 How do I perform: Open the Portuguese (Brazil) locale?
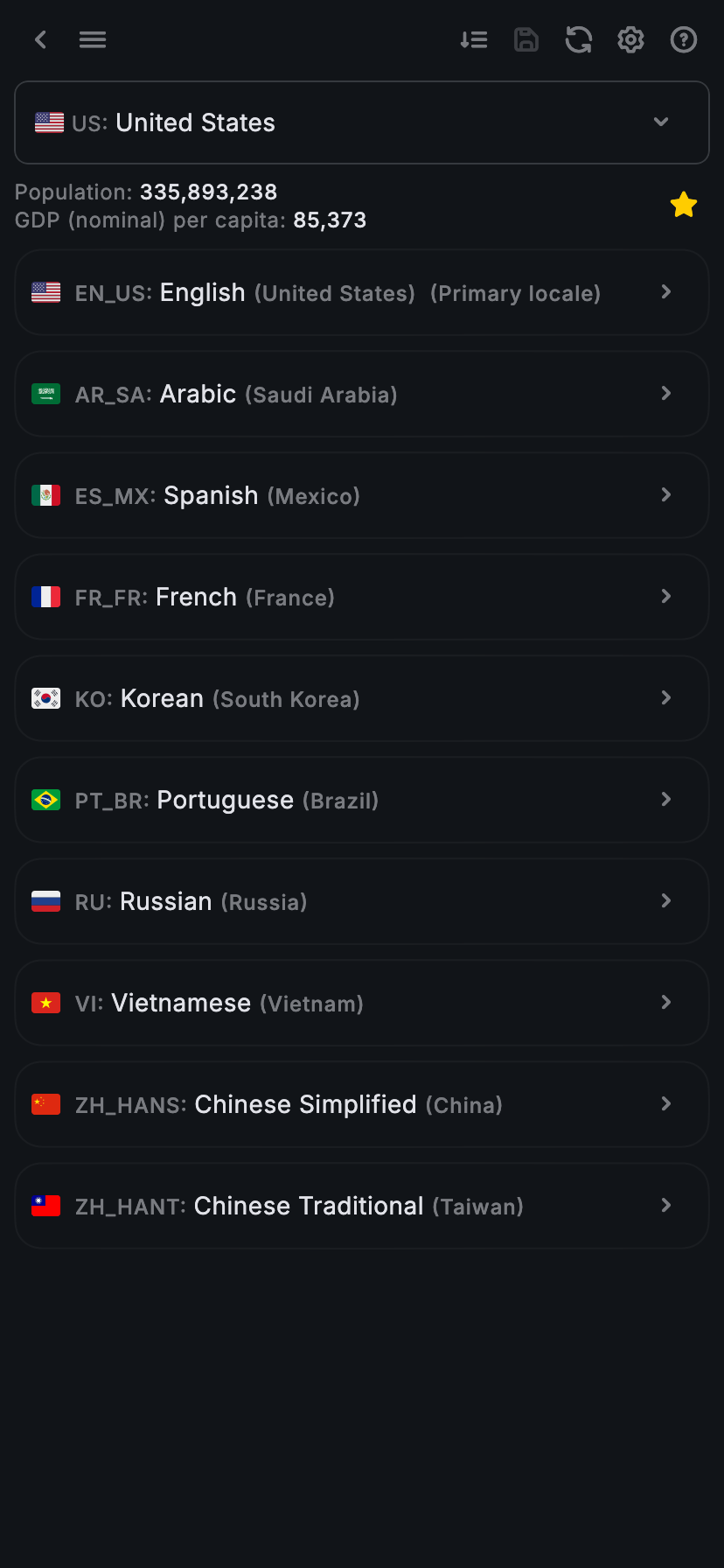(362, 800)
